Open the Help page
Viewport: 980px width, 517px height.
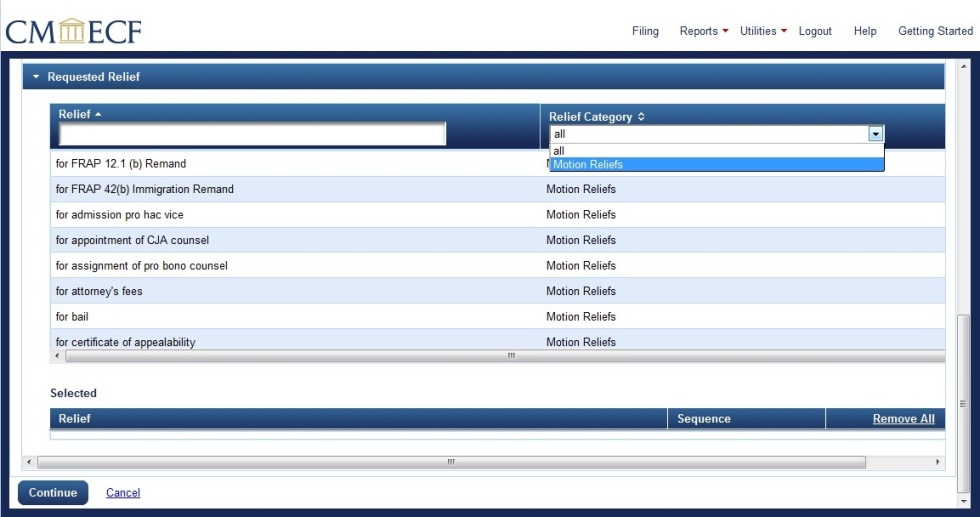pyautogui.click(x=865, y=31)
